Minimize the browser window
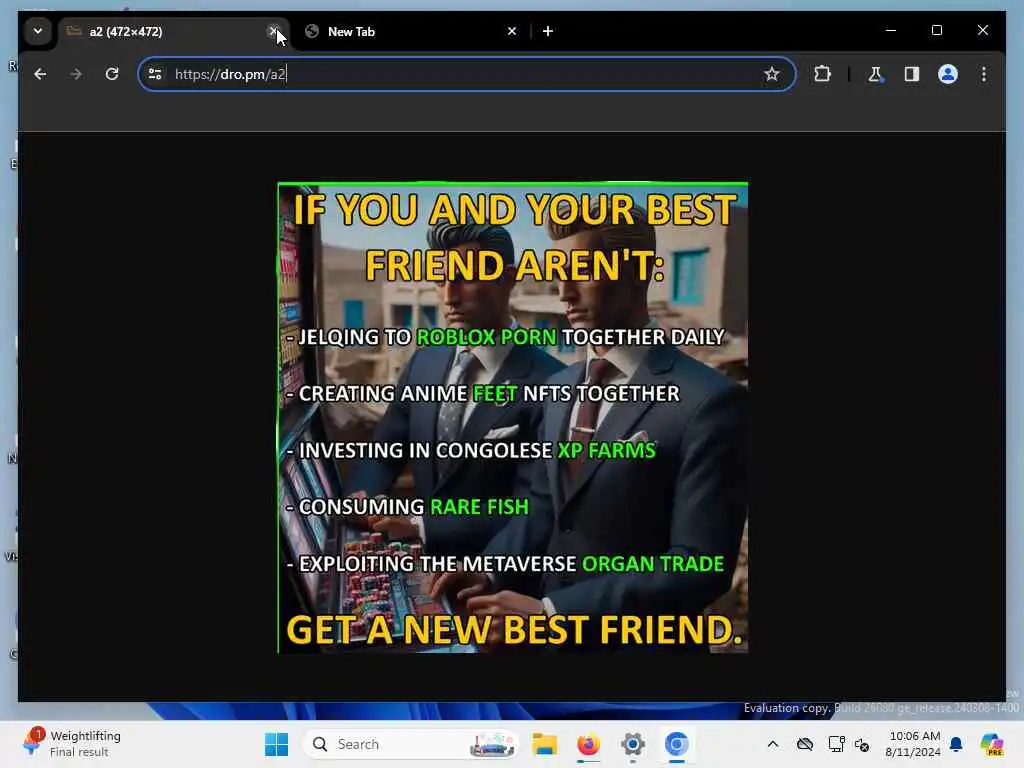Image resolution: width=1024 pixels, height=768 pixels. point(891,31)
